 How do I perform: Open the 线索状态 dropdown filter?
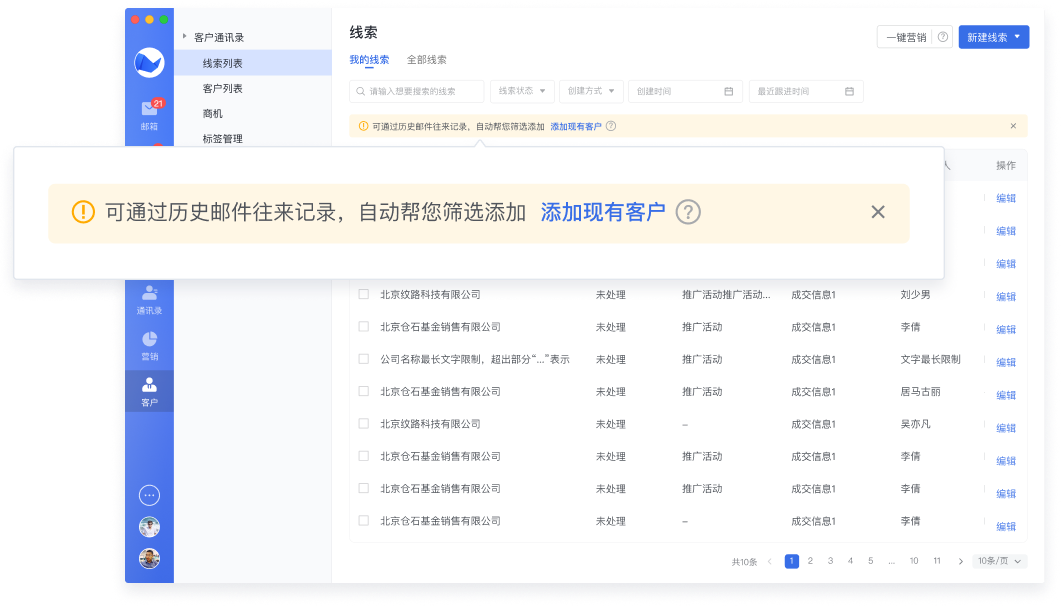click(x=522, y=91)
